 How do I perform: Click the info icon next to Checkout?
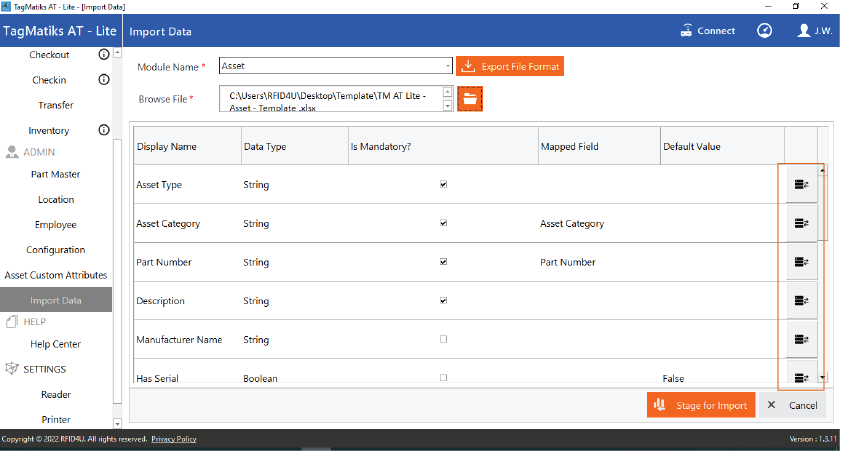(103, 55)
